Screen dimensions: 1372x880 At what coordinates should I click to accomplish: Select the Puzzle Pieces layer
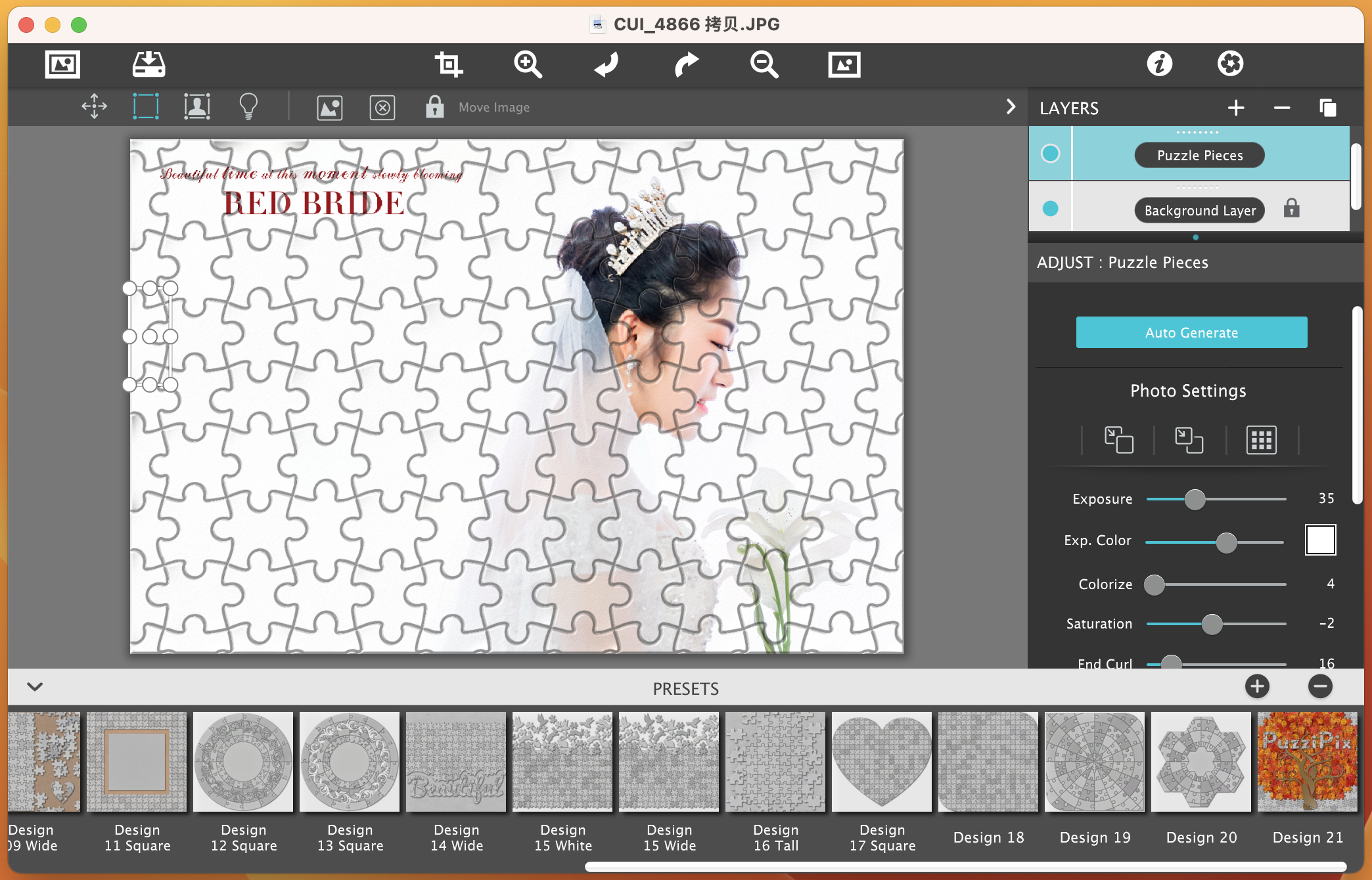pos(1199,156)
